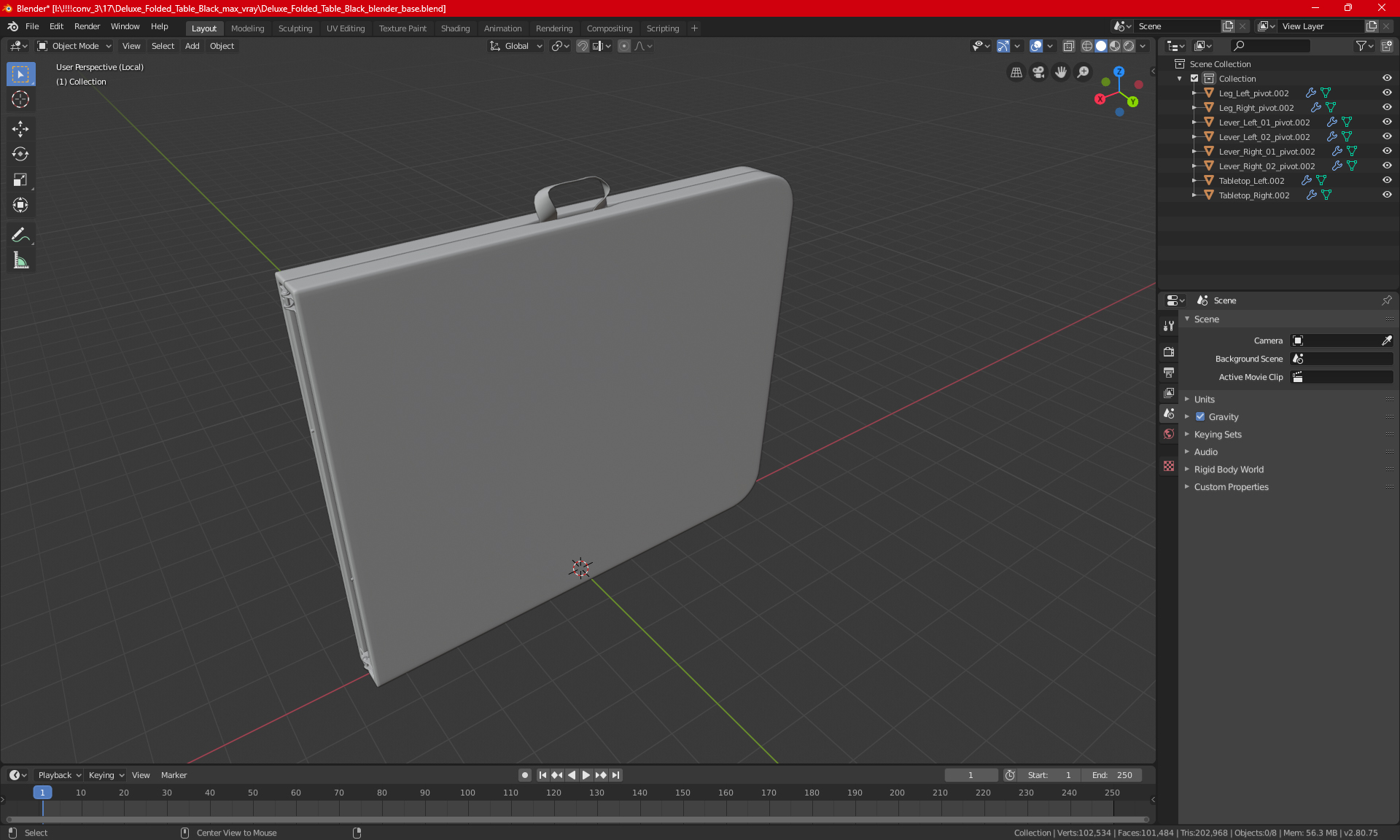Hide Tabletop_Left.002 in viewport

[1387, 181]
